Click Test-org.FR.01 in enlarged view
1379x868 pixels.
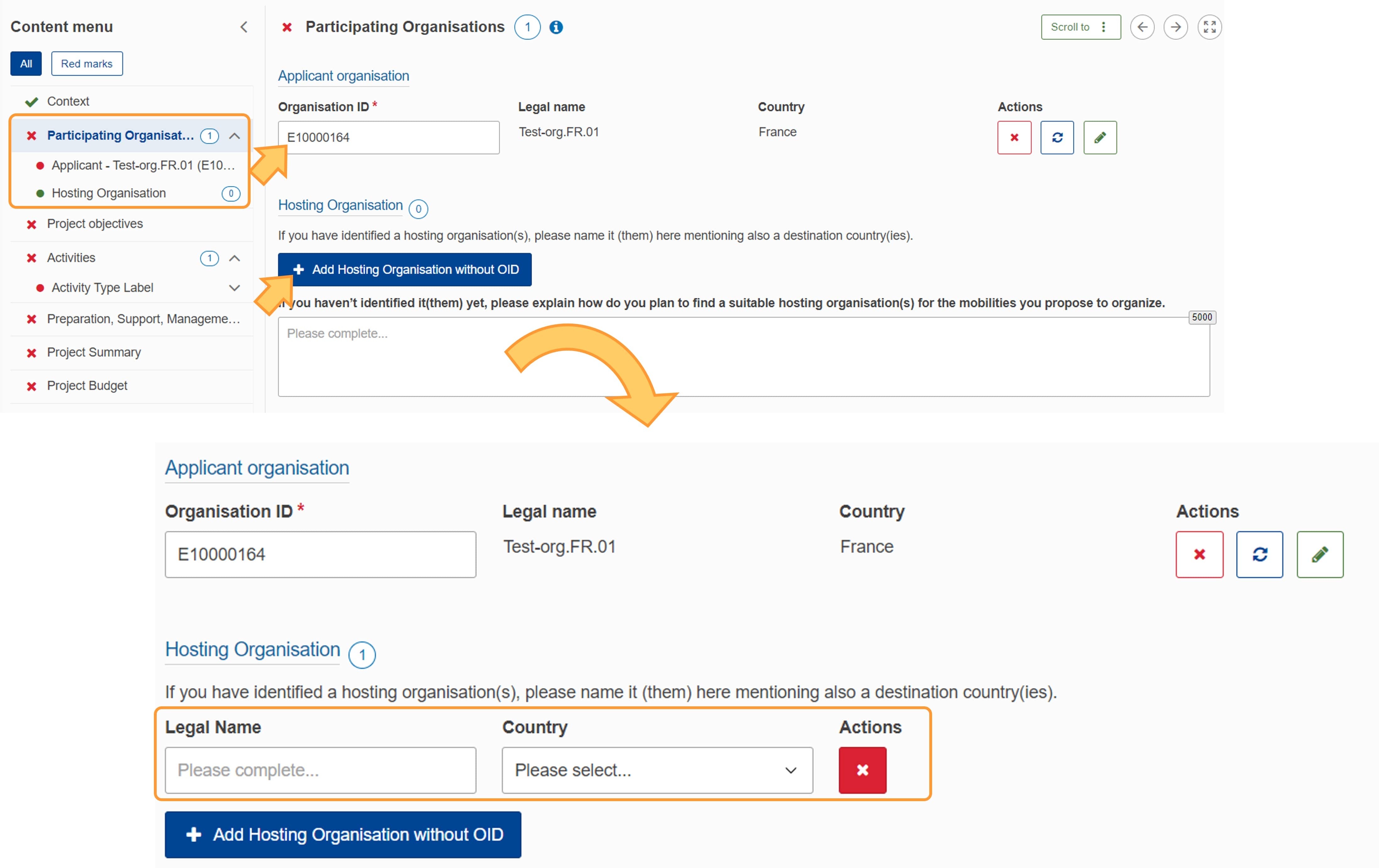pos(559,547)
